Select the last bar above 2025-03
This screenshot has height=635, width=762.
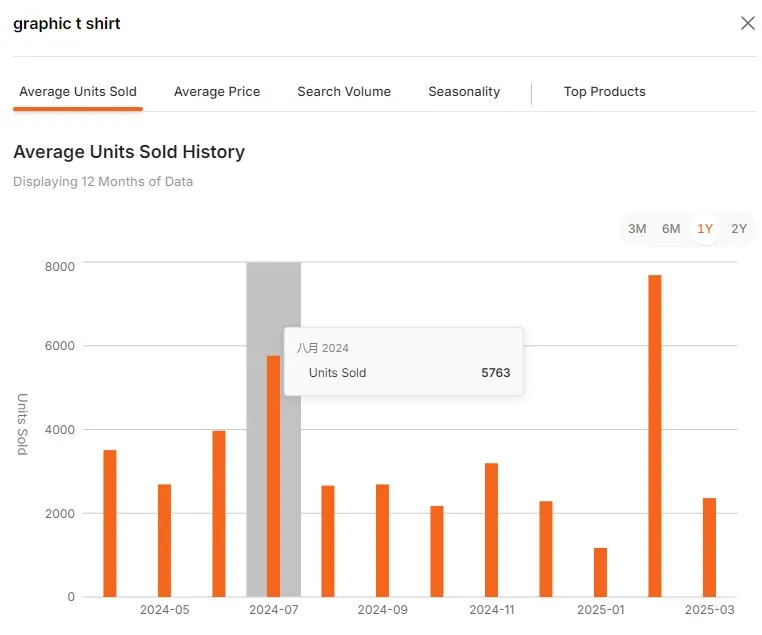click(709, 547)
